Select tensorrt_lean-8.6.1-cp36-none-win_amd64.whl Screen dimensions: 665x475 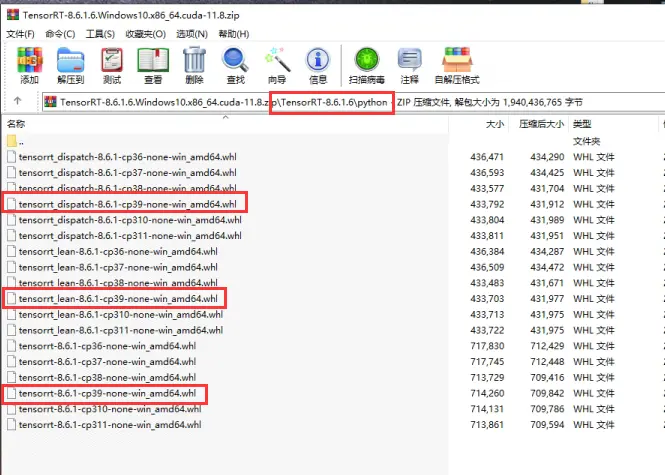click(x=118, y=251)
